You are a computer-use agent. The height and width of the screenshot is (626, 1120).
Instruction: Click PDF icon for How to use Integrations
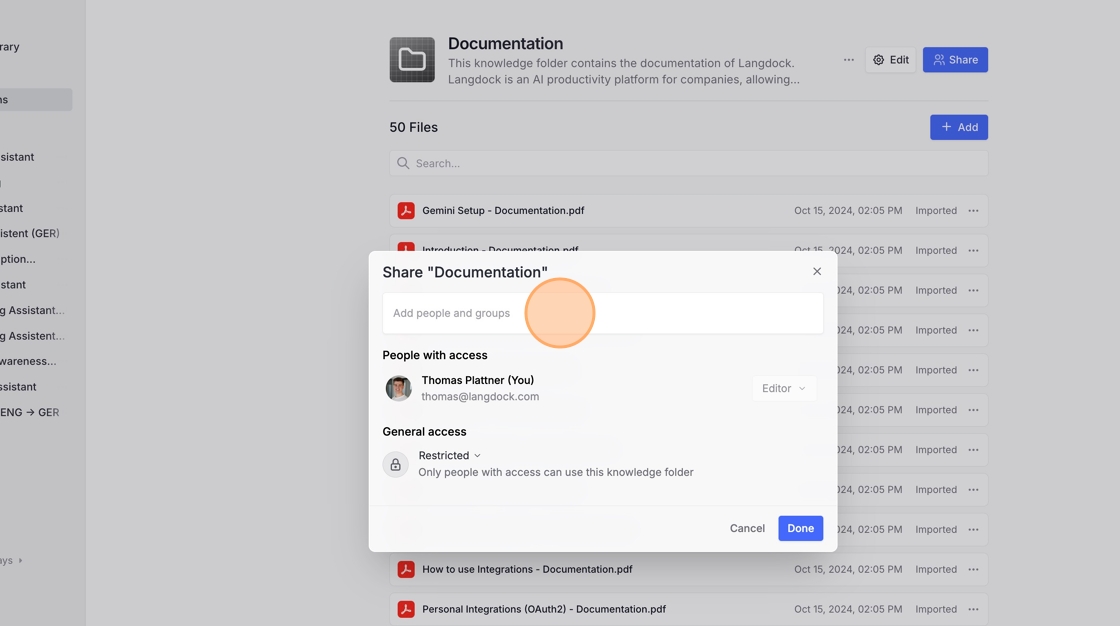tap(406, 569)
